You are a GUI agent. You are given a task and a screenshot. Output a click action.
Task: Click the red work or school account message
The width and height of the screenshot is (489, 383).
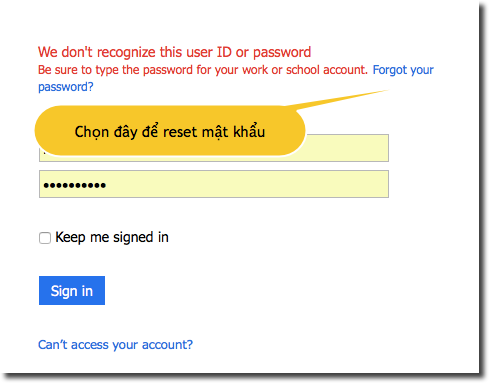(202, 70)
